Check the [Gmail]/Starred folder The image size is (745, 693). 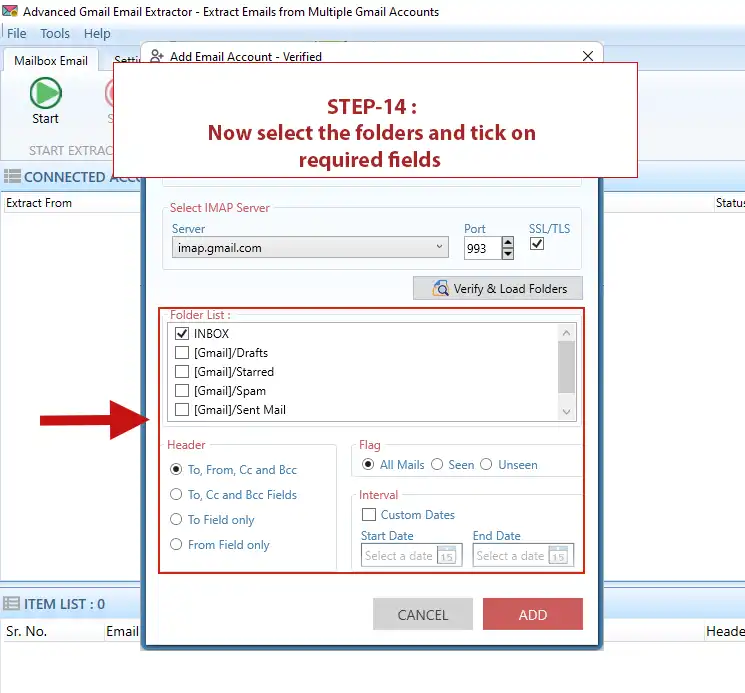[182, 371]
